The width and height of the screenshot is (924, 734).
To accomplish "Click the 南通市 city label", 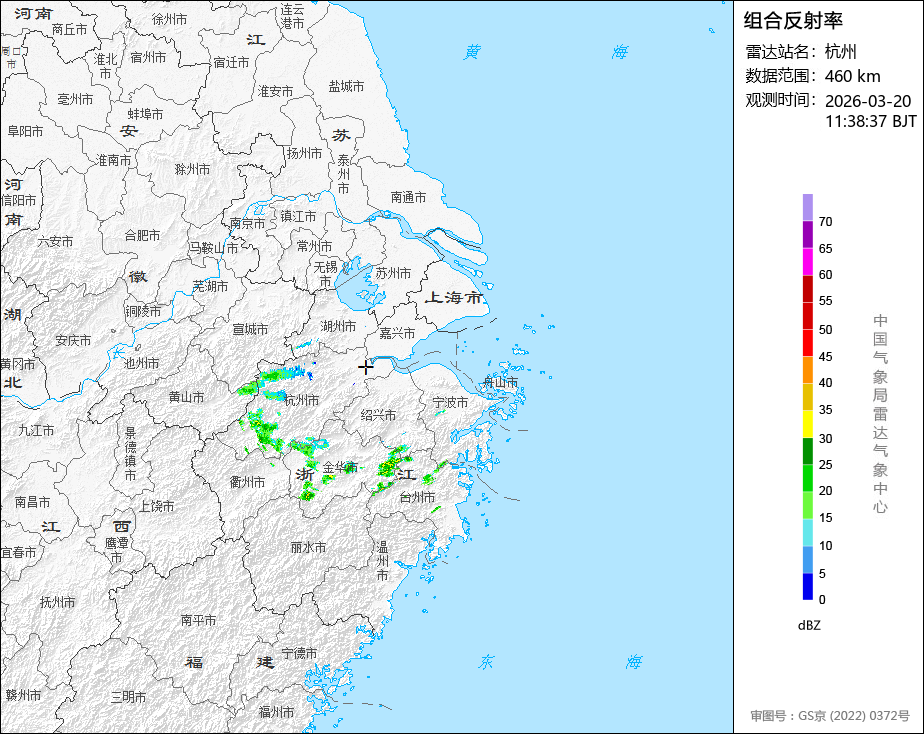I will click(408, 197).
